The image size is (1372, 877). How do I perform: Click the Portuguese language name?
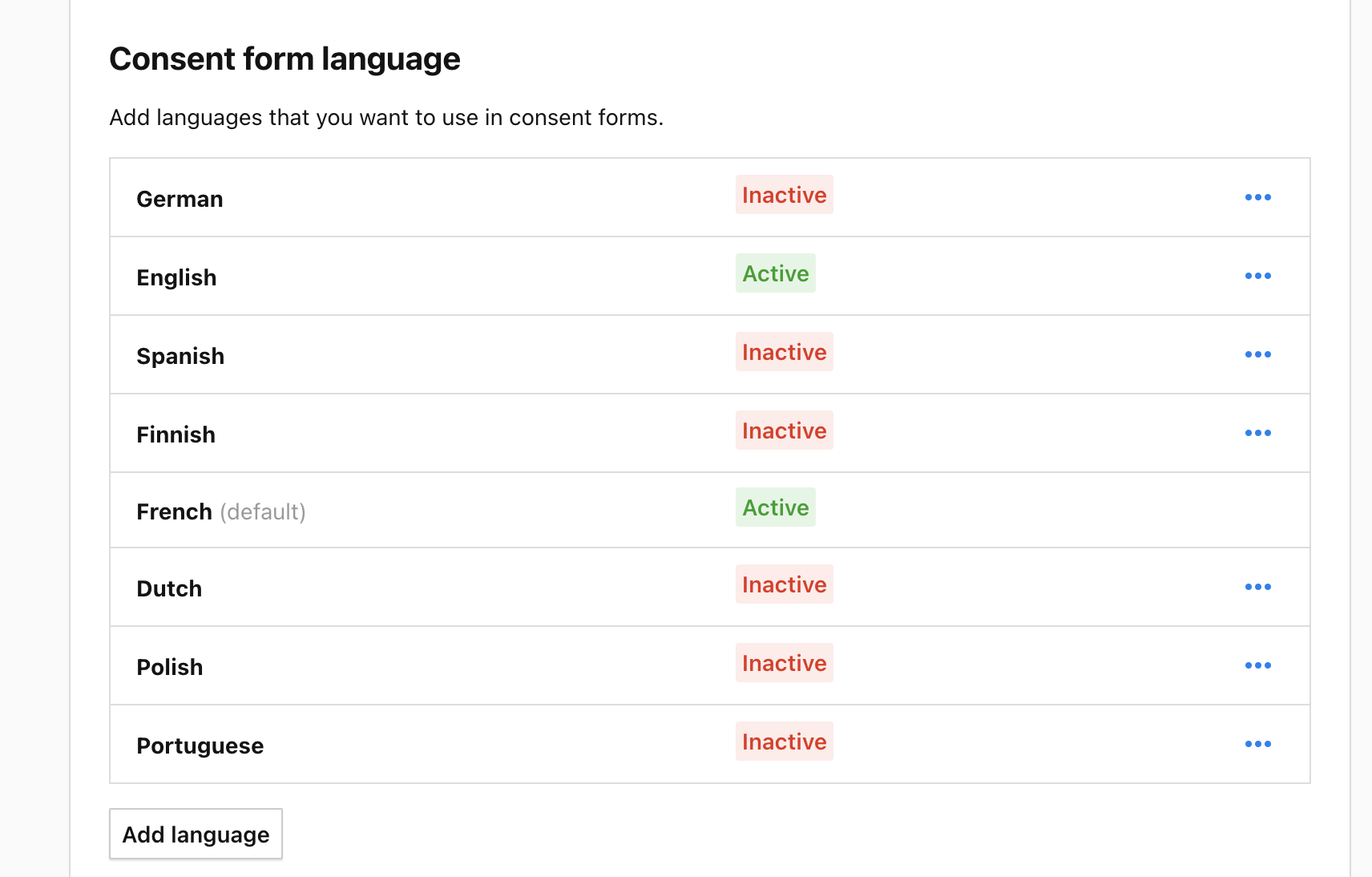pos(200,746)
